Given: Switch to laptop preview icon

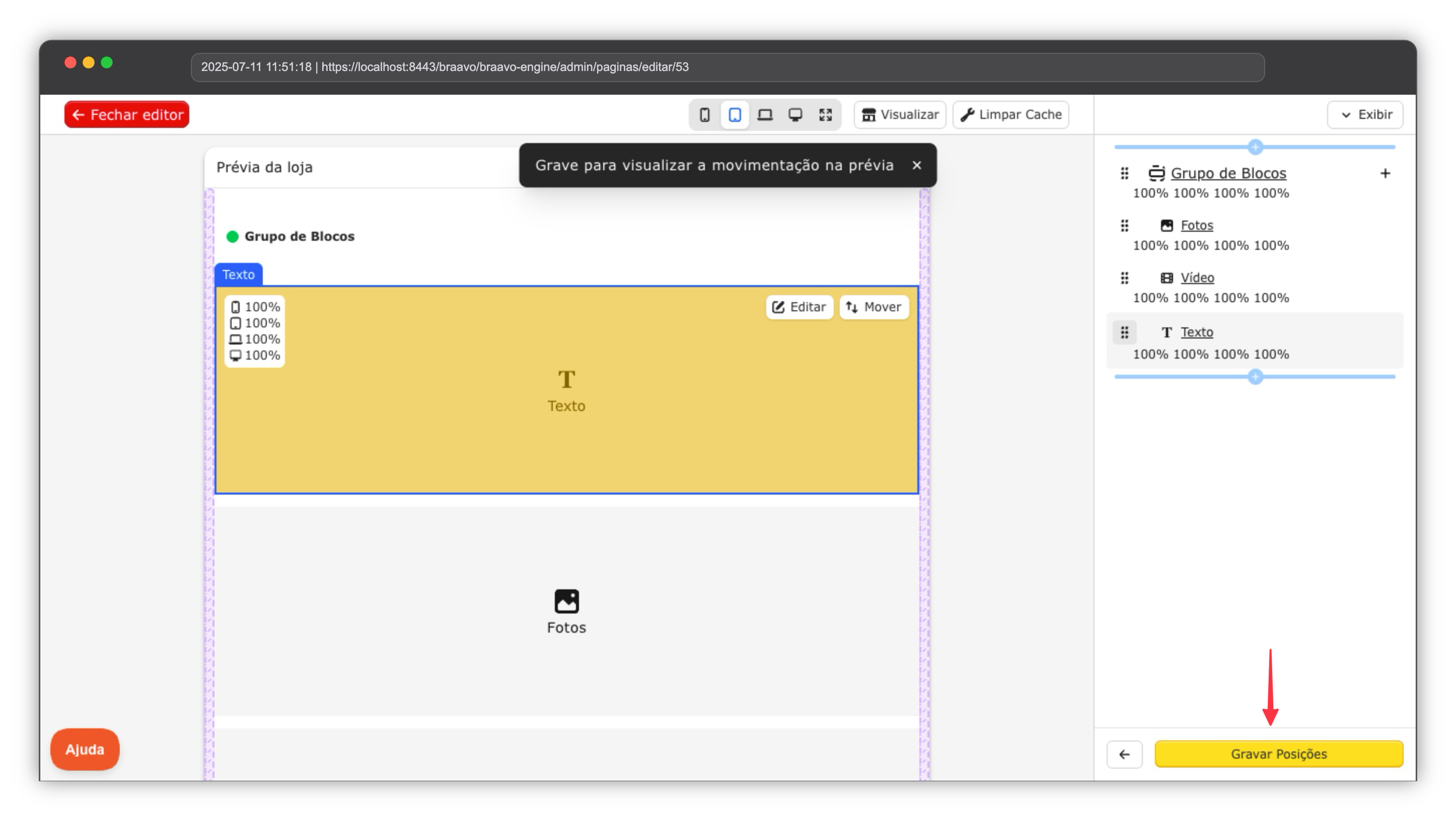Looking at the screenshot, I should click(x=765, y=115).
